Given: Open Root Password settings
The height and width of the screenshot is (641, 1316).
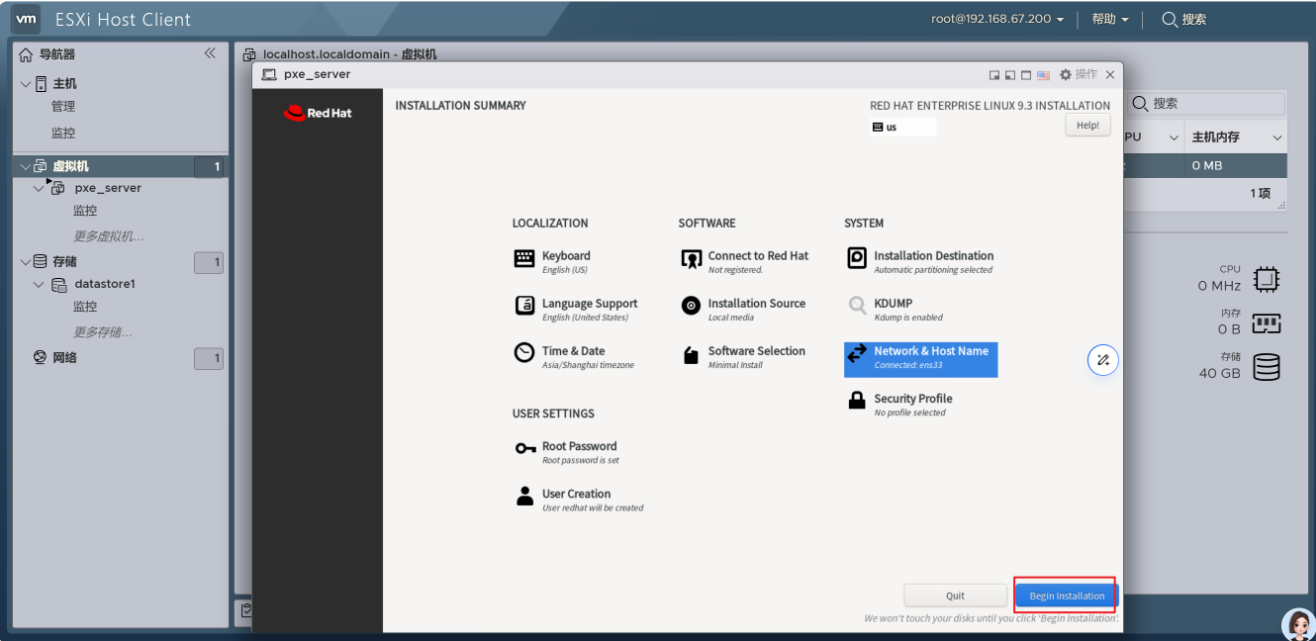Looking at the screenshot, I should [566, 452].
